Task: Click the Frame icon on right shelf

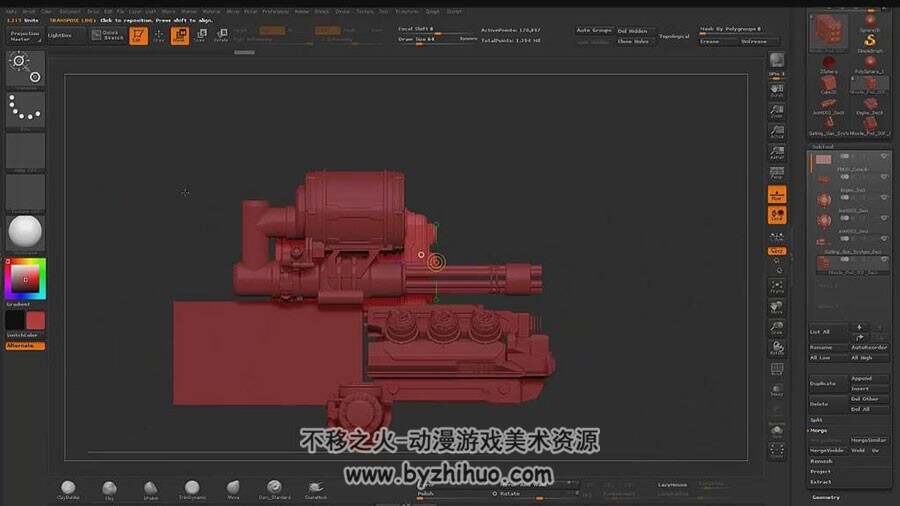Action: [x=777, y=286]
